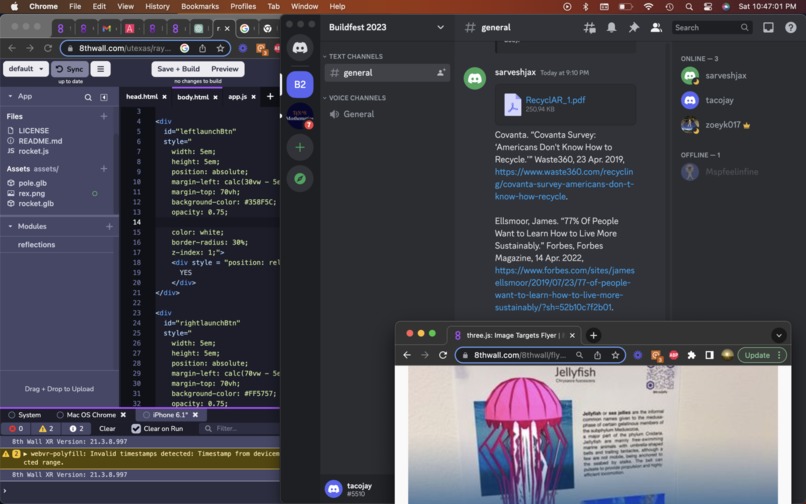This screenshot has width=806, height=504.
Task: Open Buildfest 2023 server dropdown
Action: click(x=440, y=27)
